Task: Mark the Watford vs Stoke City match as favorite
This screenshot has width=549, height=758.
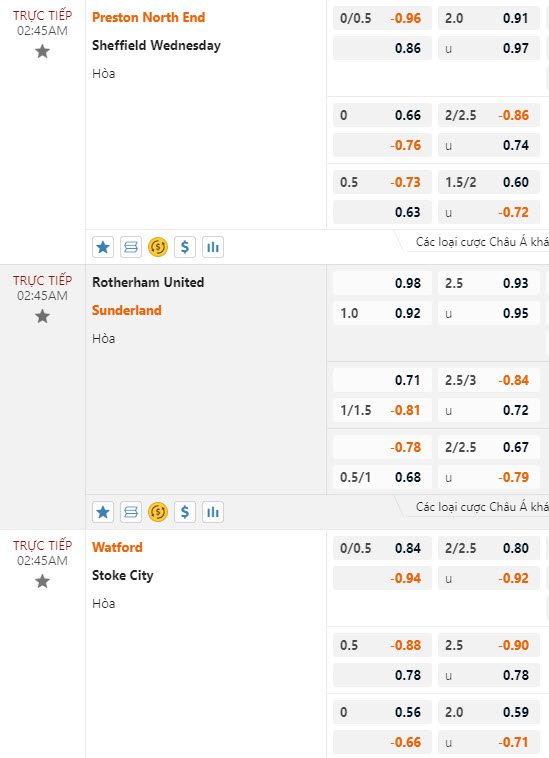Action: click(43, 581)
